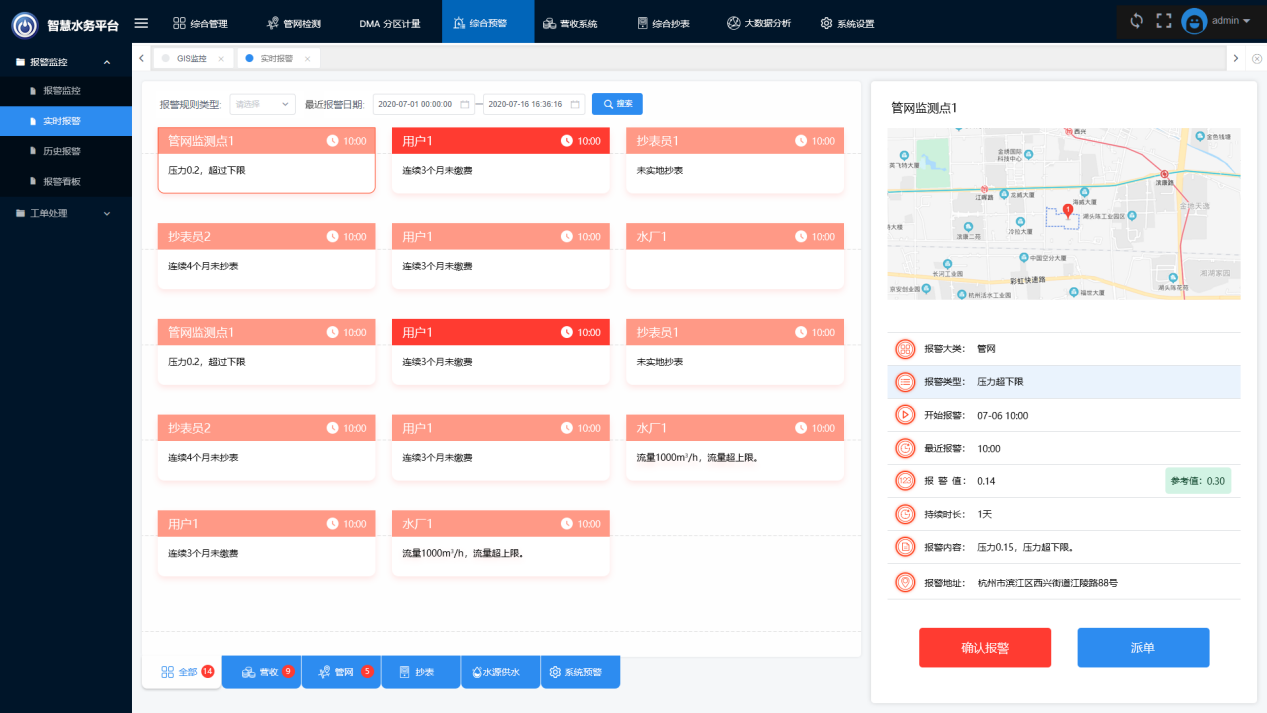The image size is (1267, 713).
Task: Click the refresh icon in top bar
Action: 1136,21
